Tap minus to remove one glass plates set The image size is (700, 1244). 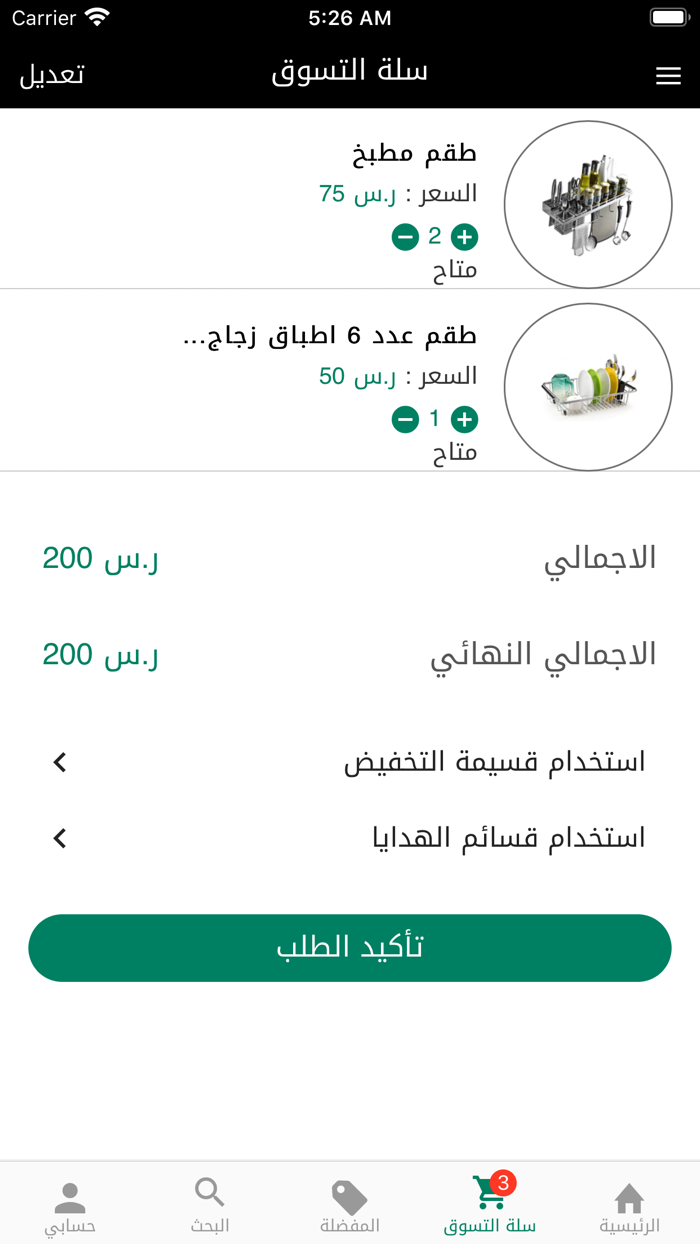[405, 420]
